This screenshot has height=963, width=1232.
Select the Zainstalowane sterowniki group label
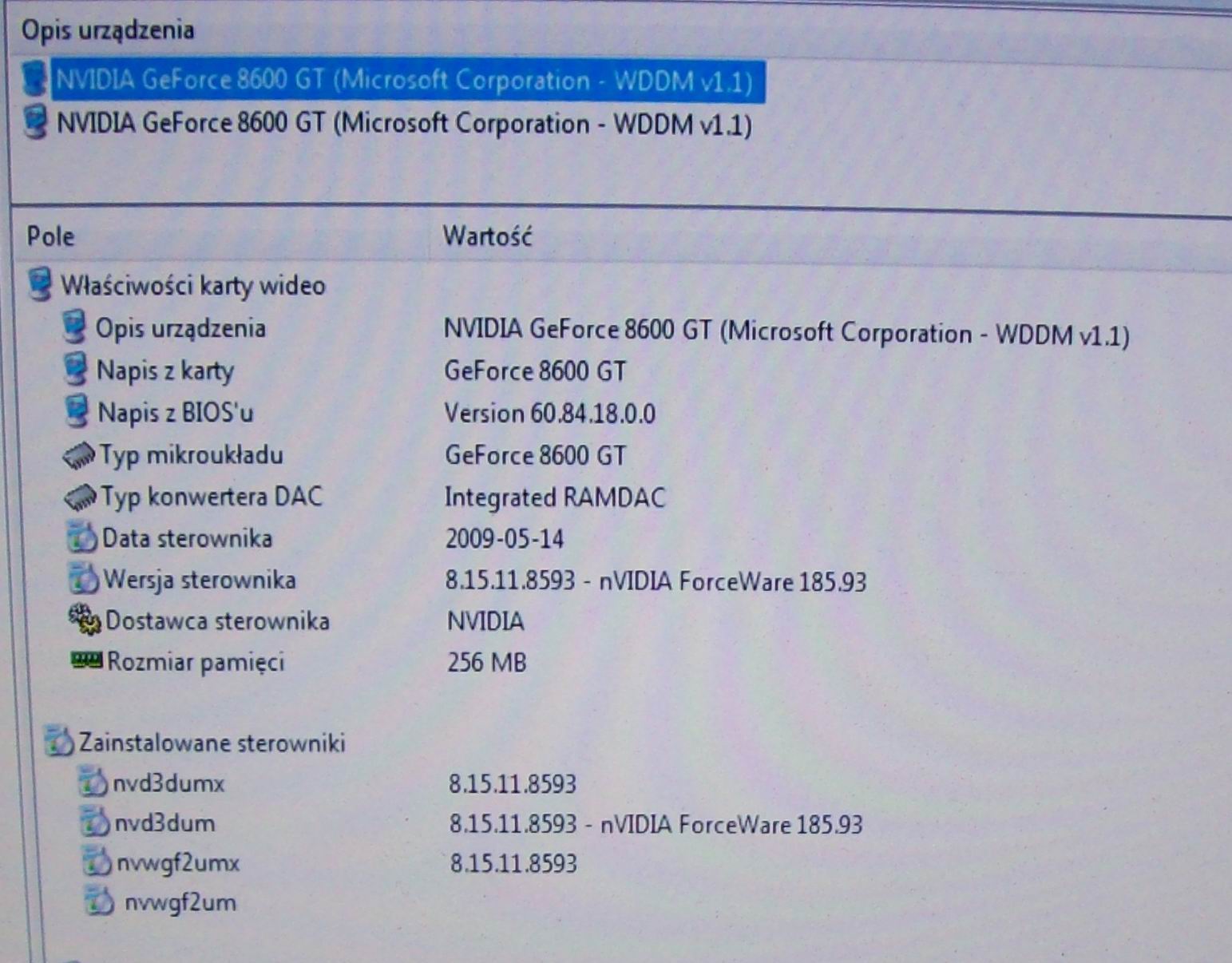click(x=212, y=743)
